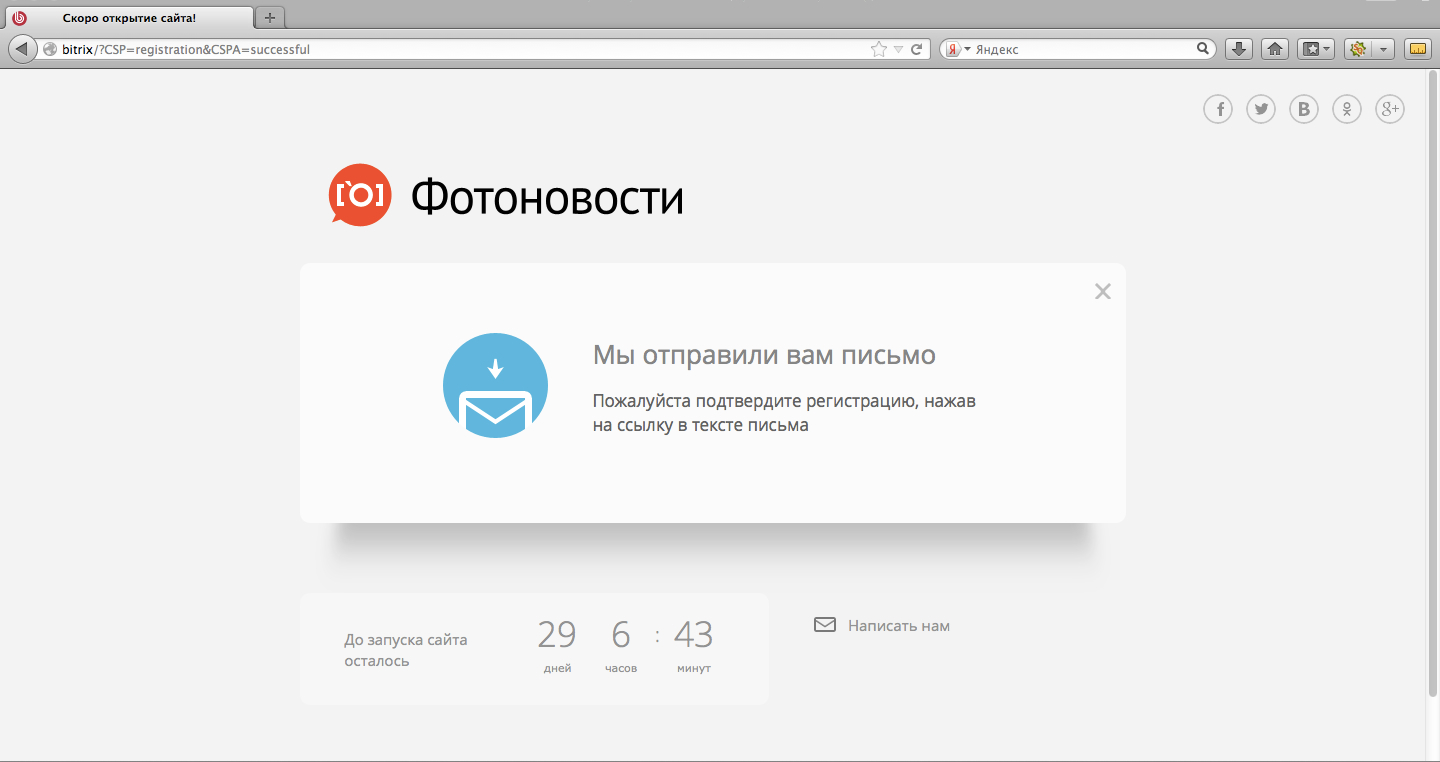Click the search magnifier icon

1203,49
